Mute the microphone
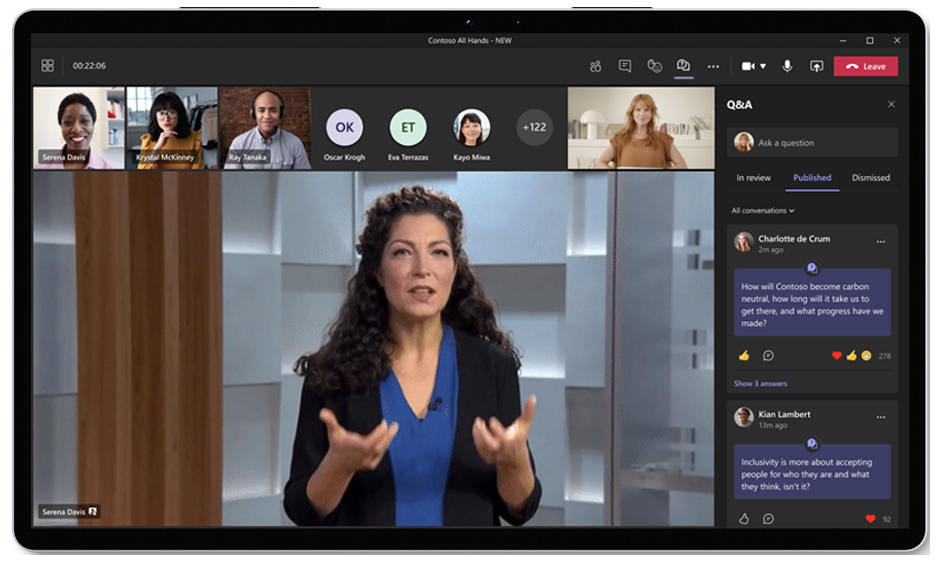The height and width of the screenshot is (563, 943). pyautogui.click(x=787, y=66)
